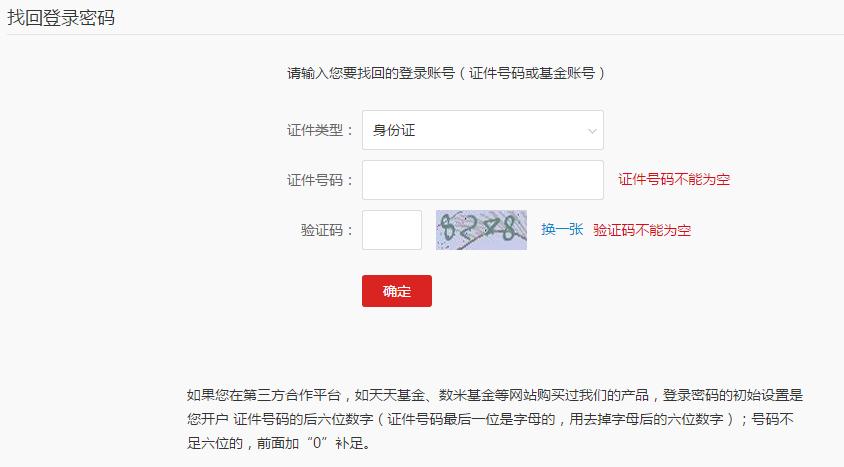Click the 找回登录密码 page heading
Image resolution: width=844 pixels, height=467 pixels.
[x=61, y=18]
